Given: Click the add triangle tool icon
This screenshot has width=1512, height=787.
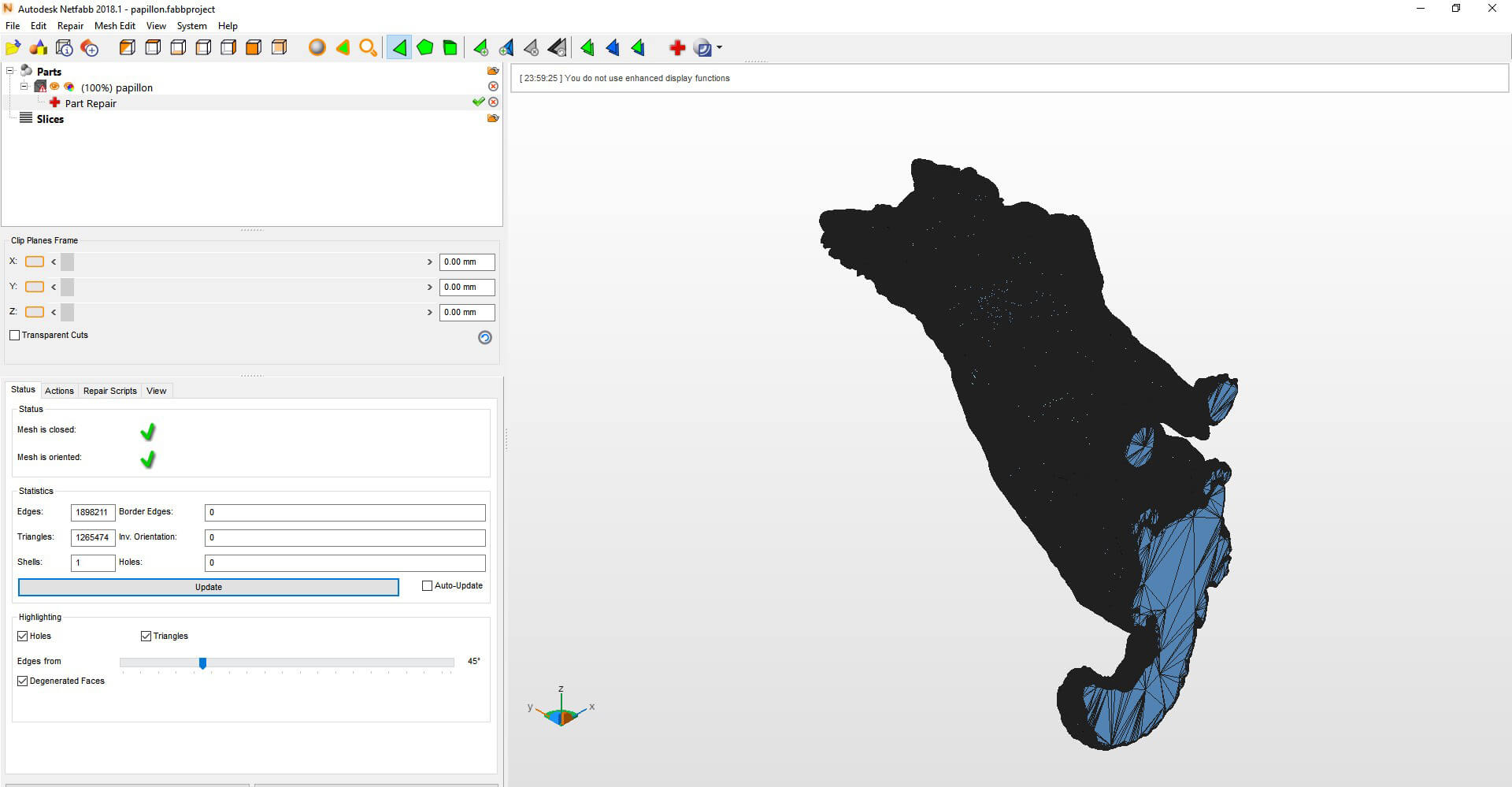Looking at the screenshot, I should pyautogui.click(x=480, y=48).
